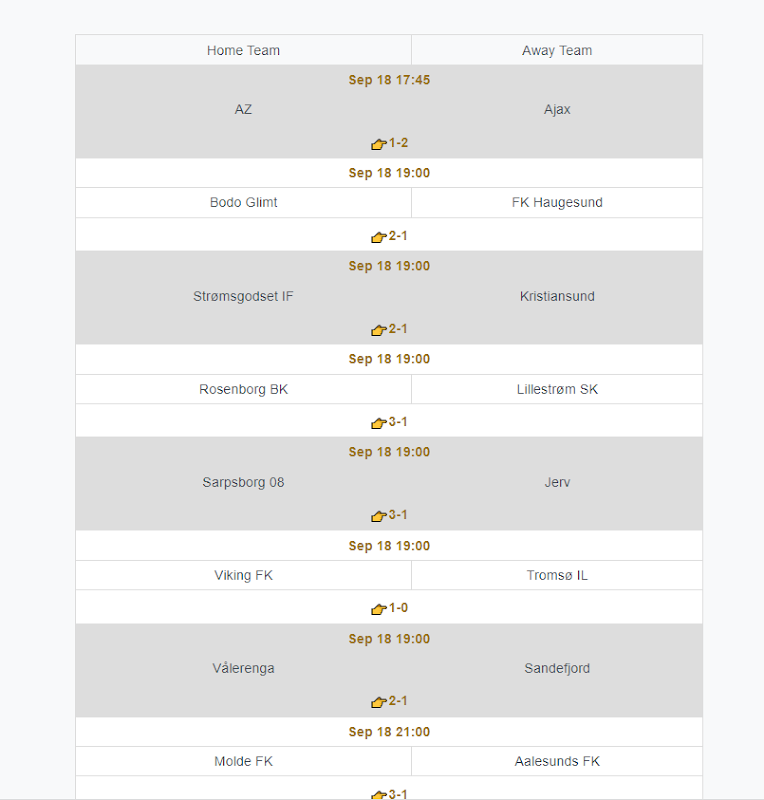The width and height of the screenshot is (764, 800).
Task: Click the Sep 18 21:00 match date
Action: 389,732
